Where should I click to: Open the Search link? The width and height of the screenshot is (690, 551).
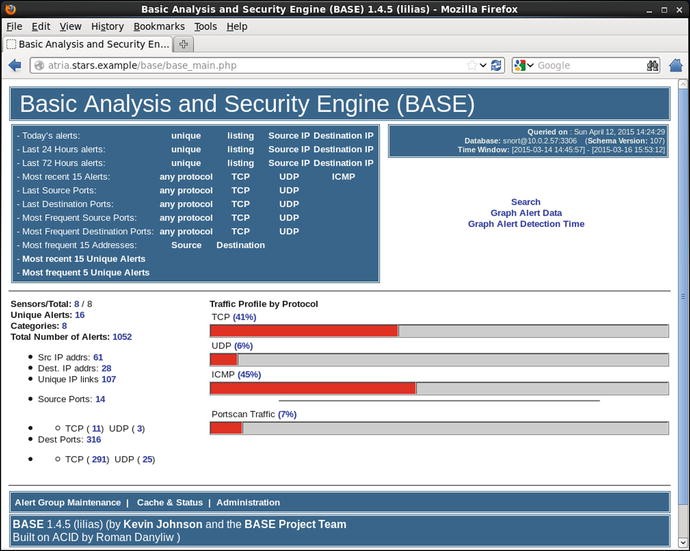(x=525, y=202)
